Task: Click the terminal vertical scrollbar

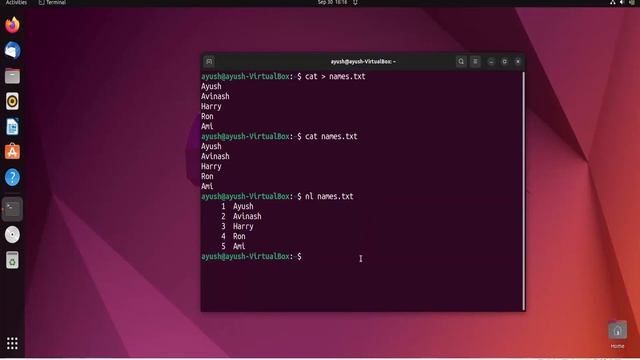Action: (524, 191)
